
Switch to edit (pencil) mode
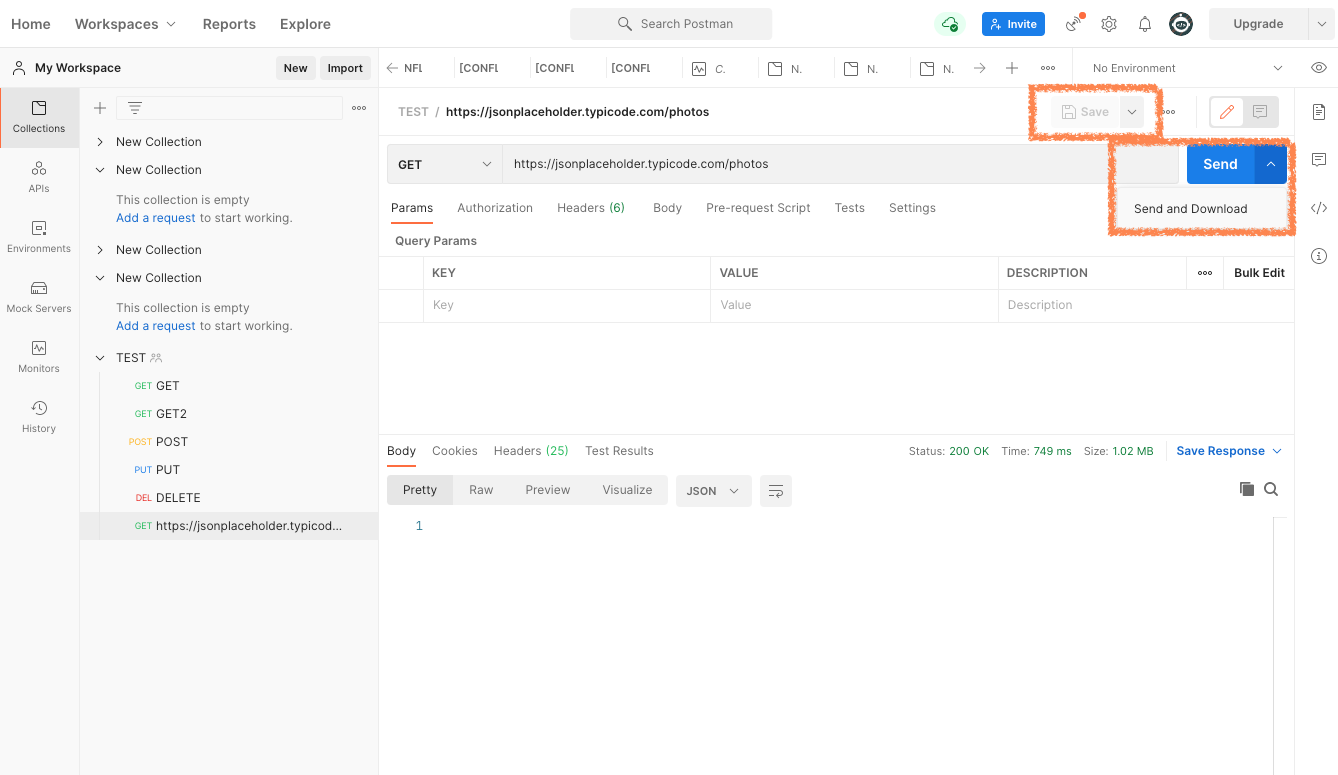(x=1227, y=112)
